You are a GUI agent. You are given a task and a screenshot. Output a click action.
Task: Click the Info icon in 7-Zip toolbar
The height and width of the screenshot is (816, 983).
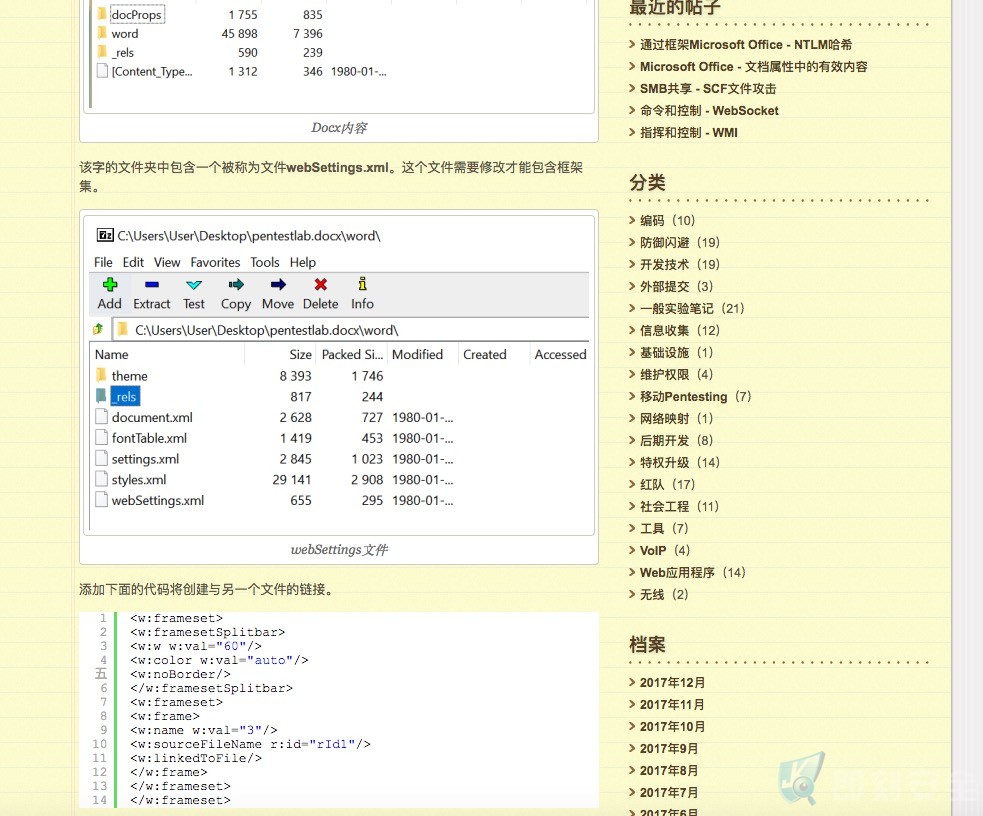(x=362, y=284)
